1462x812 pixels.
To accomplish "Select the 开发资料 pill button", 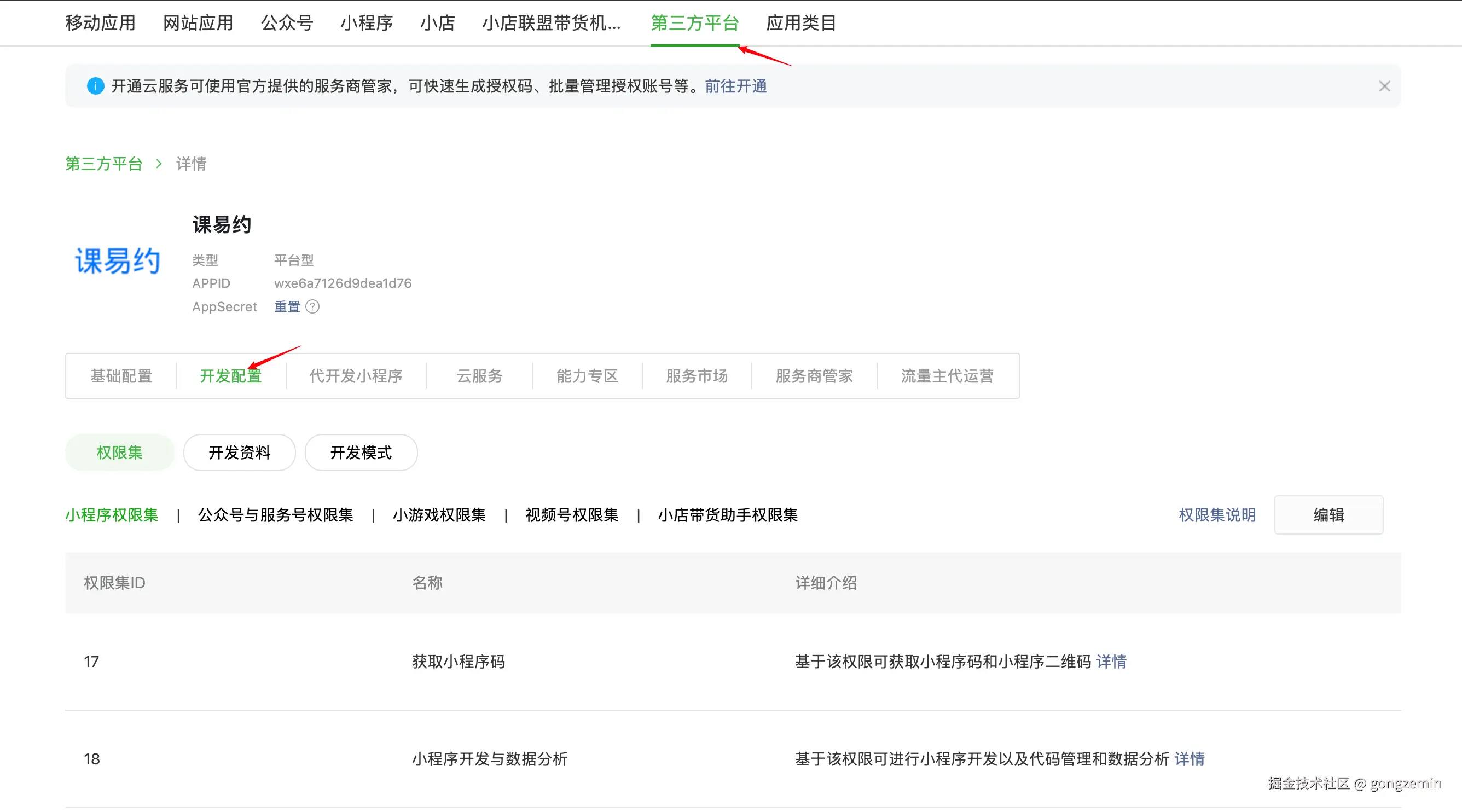I will (x=240, y=453).
